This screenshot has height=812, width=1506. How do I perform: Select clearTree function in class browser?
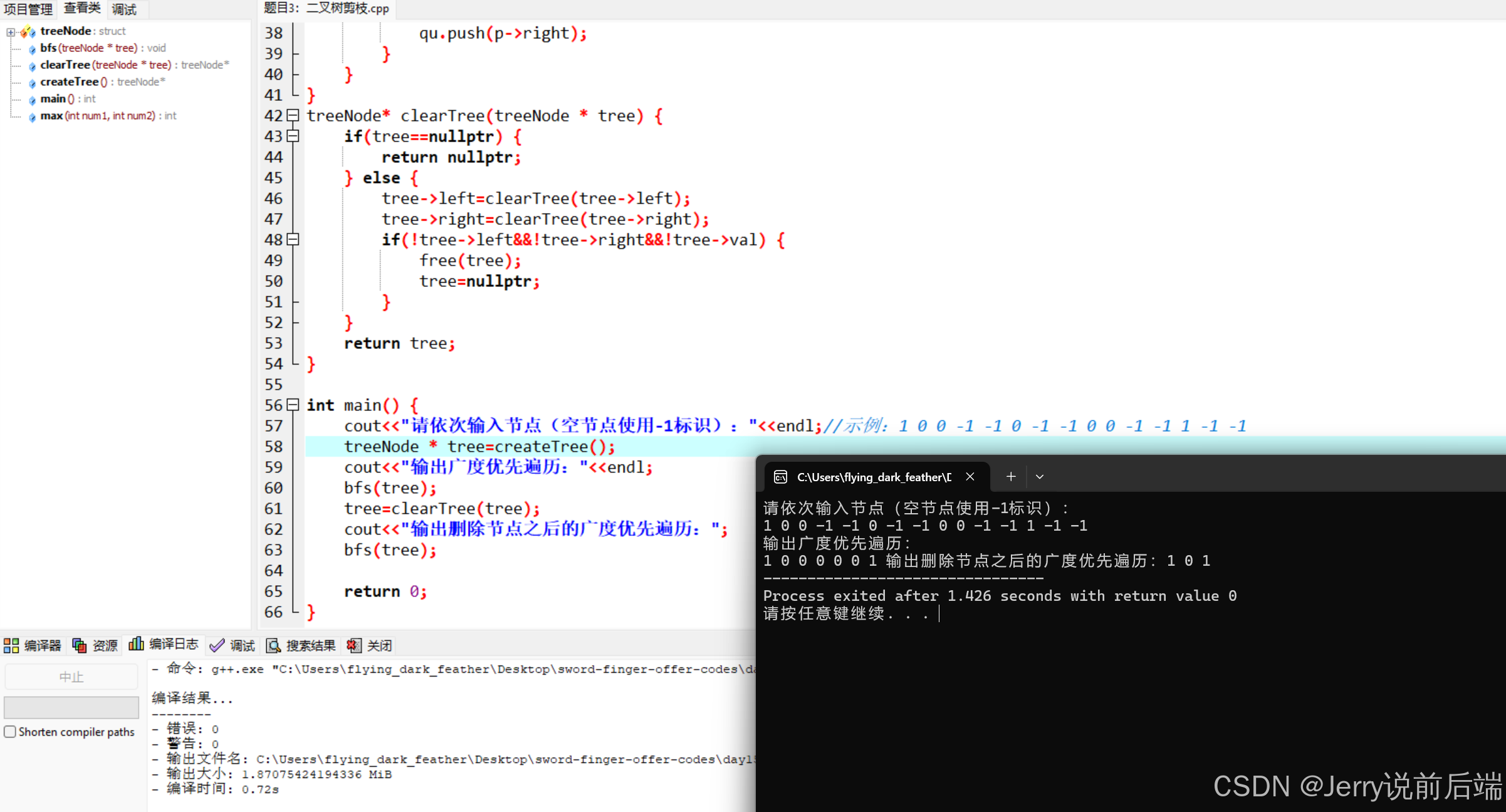click(x=65, y=65)
